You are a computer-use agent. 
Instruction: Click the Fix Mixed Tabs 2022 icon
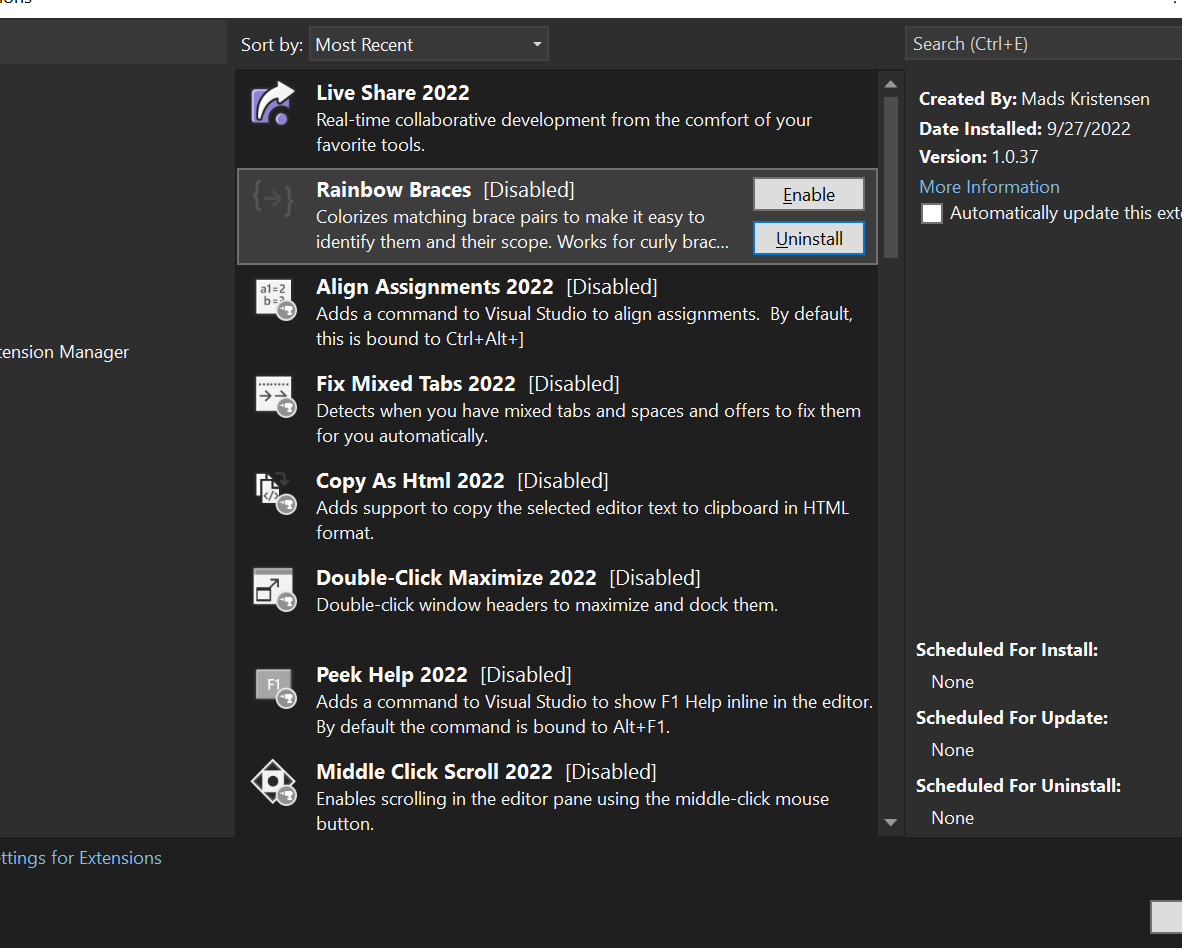tap(275, 396)
